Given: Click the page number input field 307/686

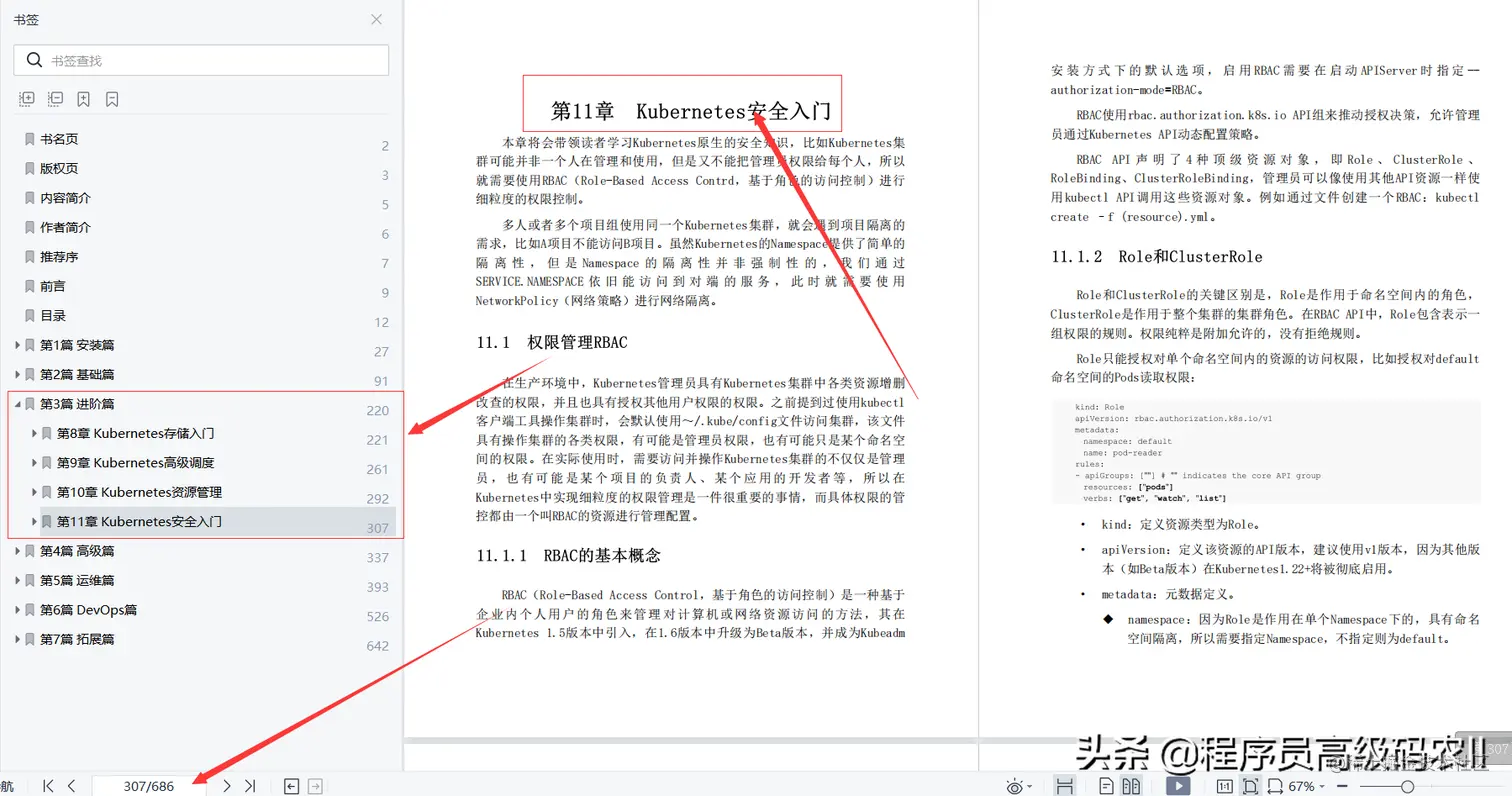Looking at the screenshot, I should (x=150, y=786).
